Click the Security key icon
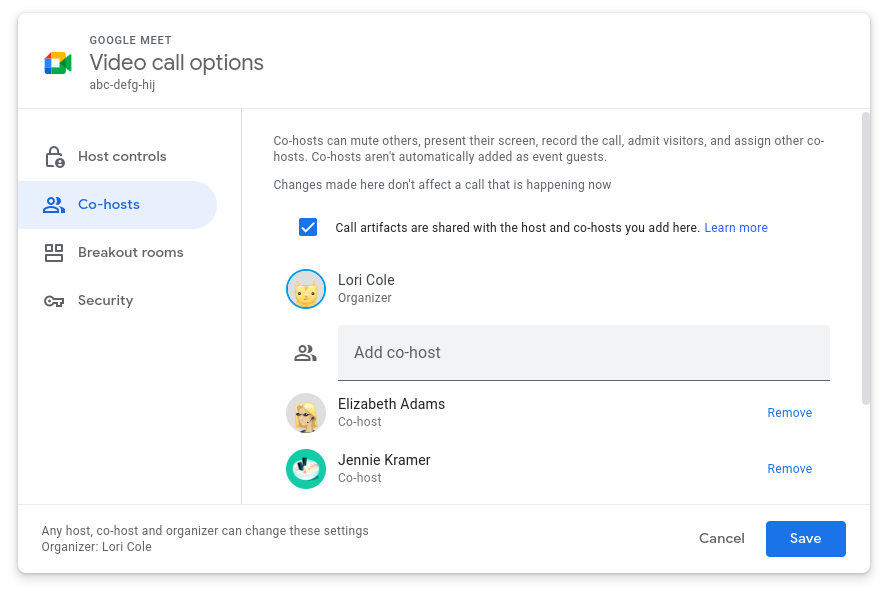The width and height of the screenshot is (888, 591). pos(54,301)
